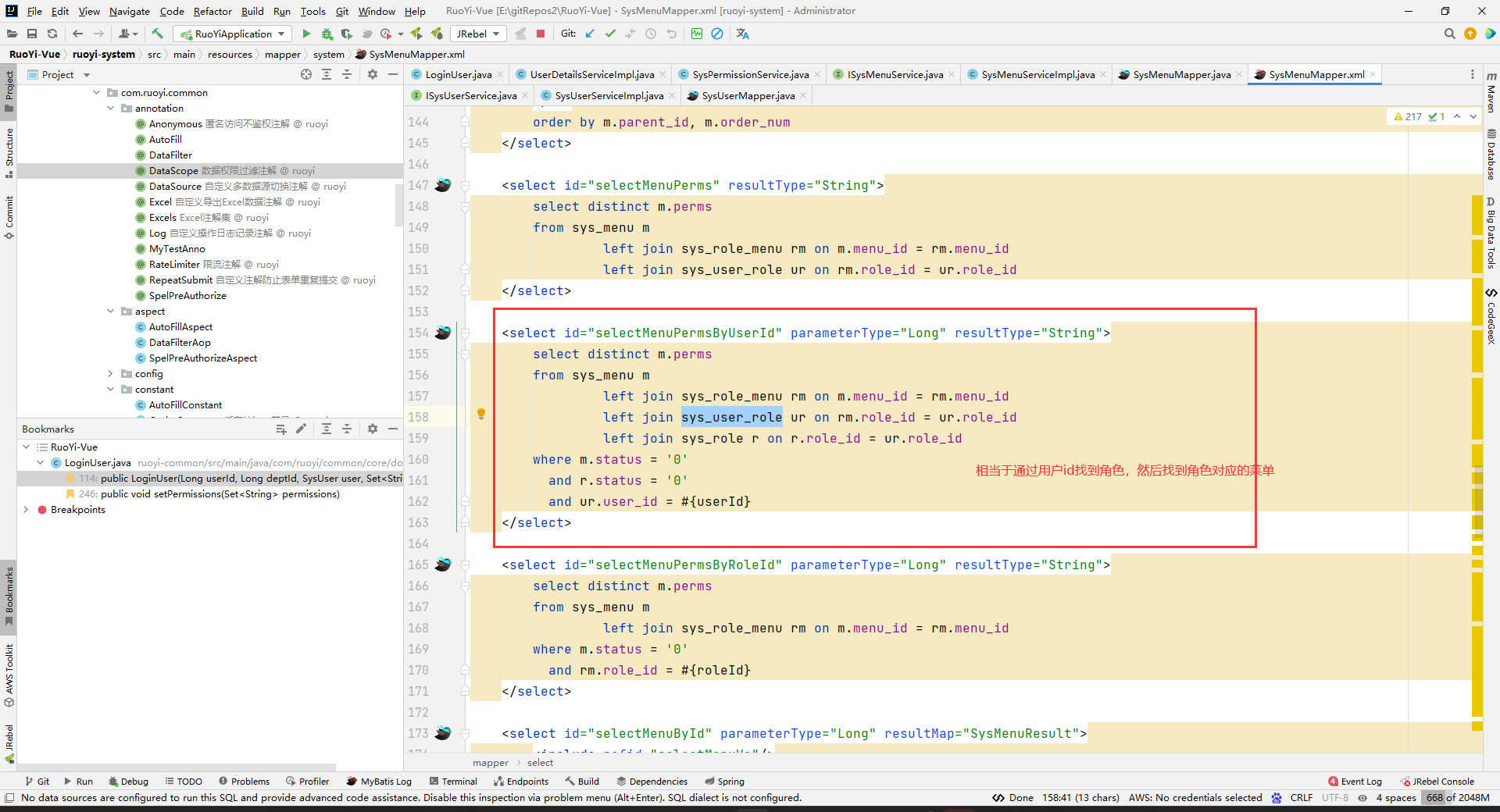Toggle the Bookmarks side tool window
1500x812 pixels.
click(9, 597)
